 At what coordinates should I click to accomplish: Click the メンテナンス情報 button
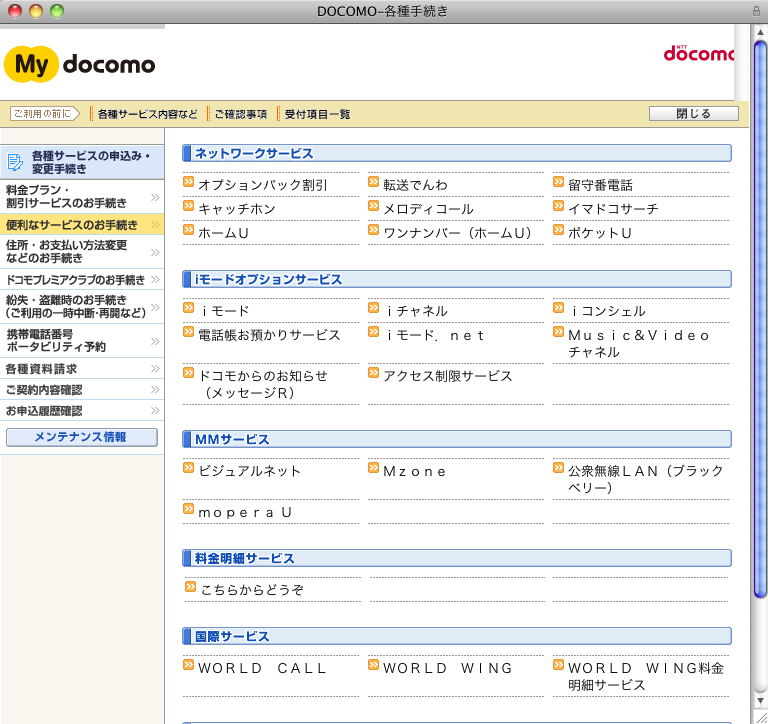(x=82, y=437)
